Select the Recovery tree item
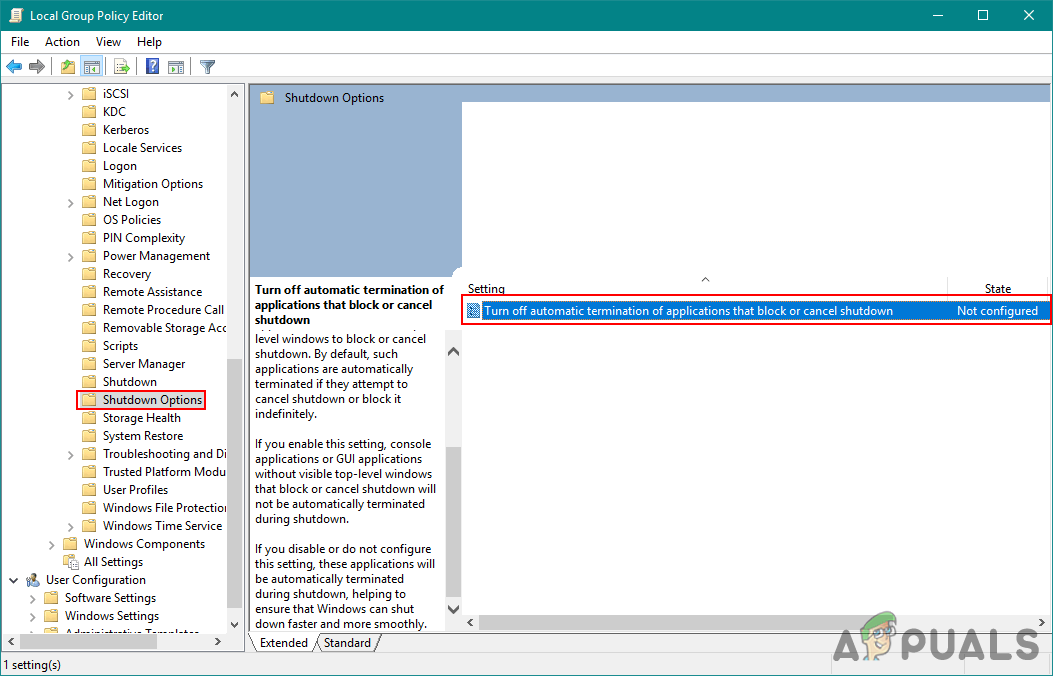1053x676 pixels. pyautogui.click(x=127, y=274)
